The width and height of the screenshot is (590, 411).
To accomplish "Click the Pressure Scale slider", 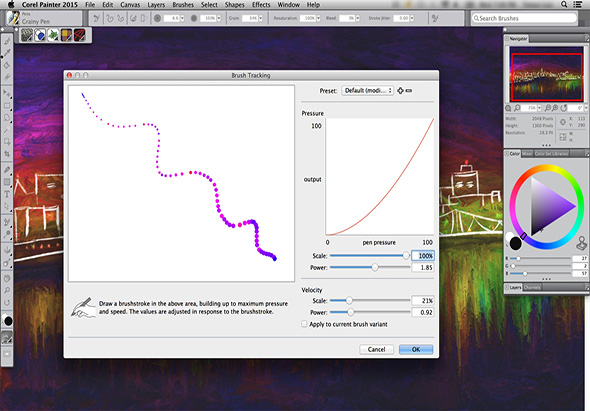I will (x=370, y=256).
